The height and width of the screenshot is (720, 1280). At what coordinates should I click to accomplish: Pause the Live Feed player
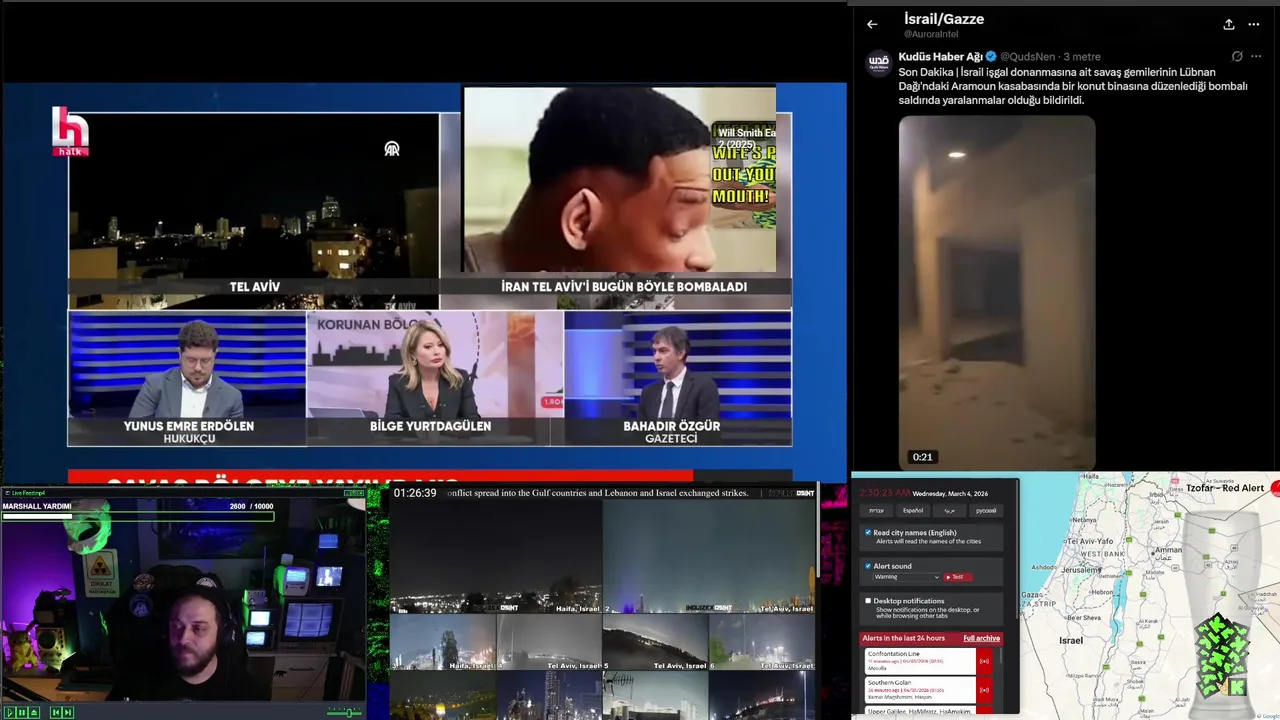click(x=22, y=712)
